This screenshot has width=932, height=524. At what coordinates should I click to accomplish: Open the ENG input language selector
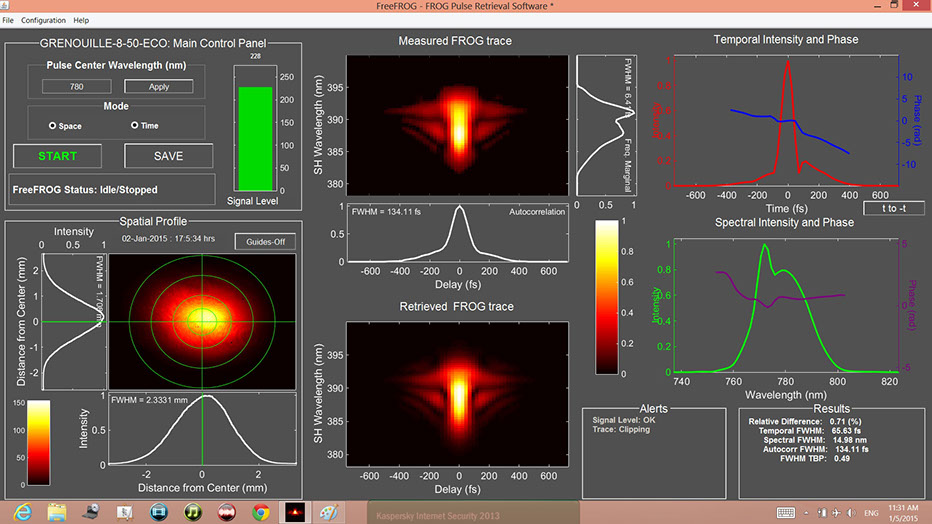tap(873, 512)
